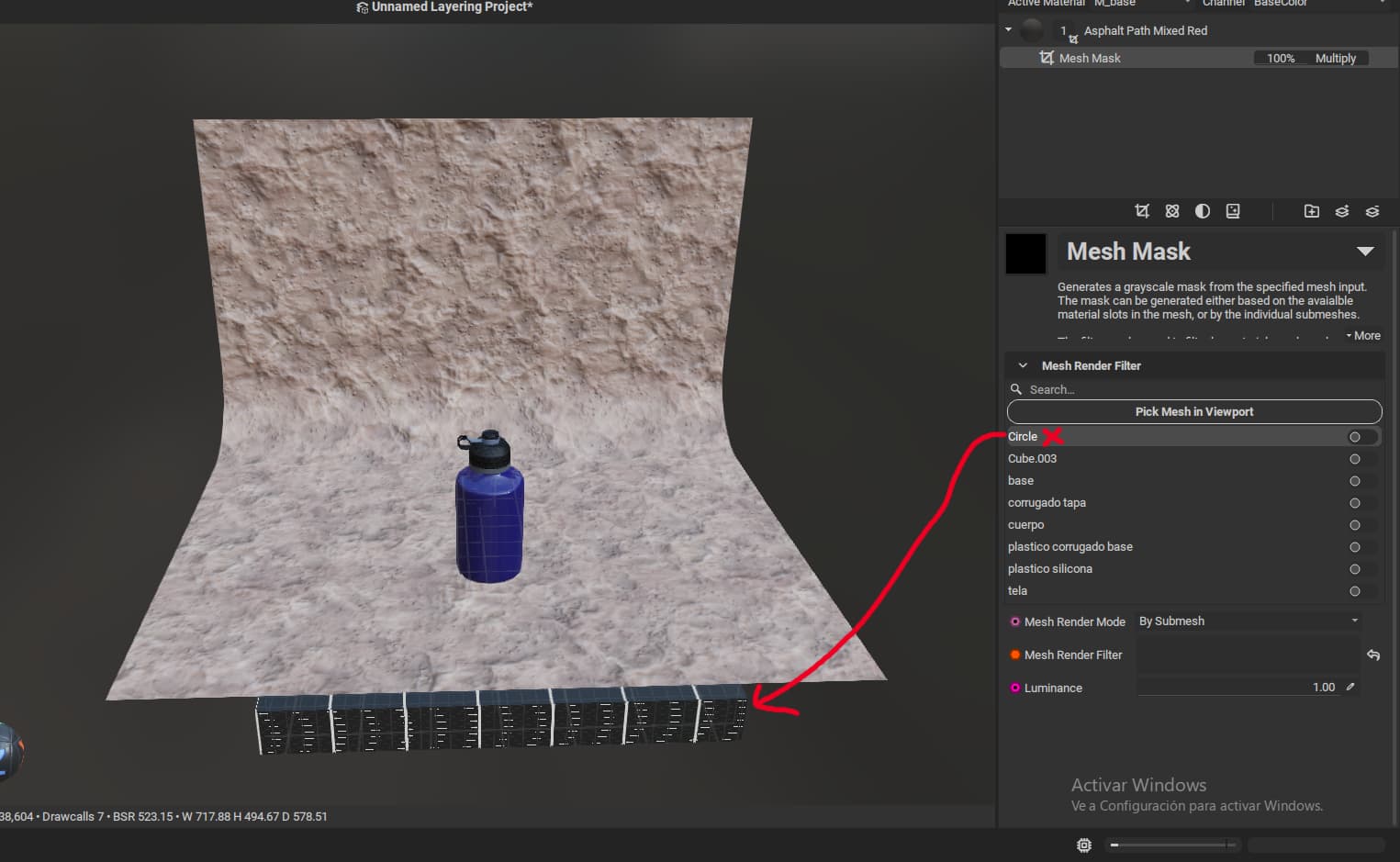Click the layers icon with plus sign

click(1342, 211)
